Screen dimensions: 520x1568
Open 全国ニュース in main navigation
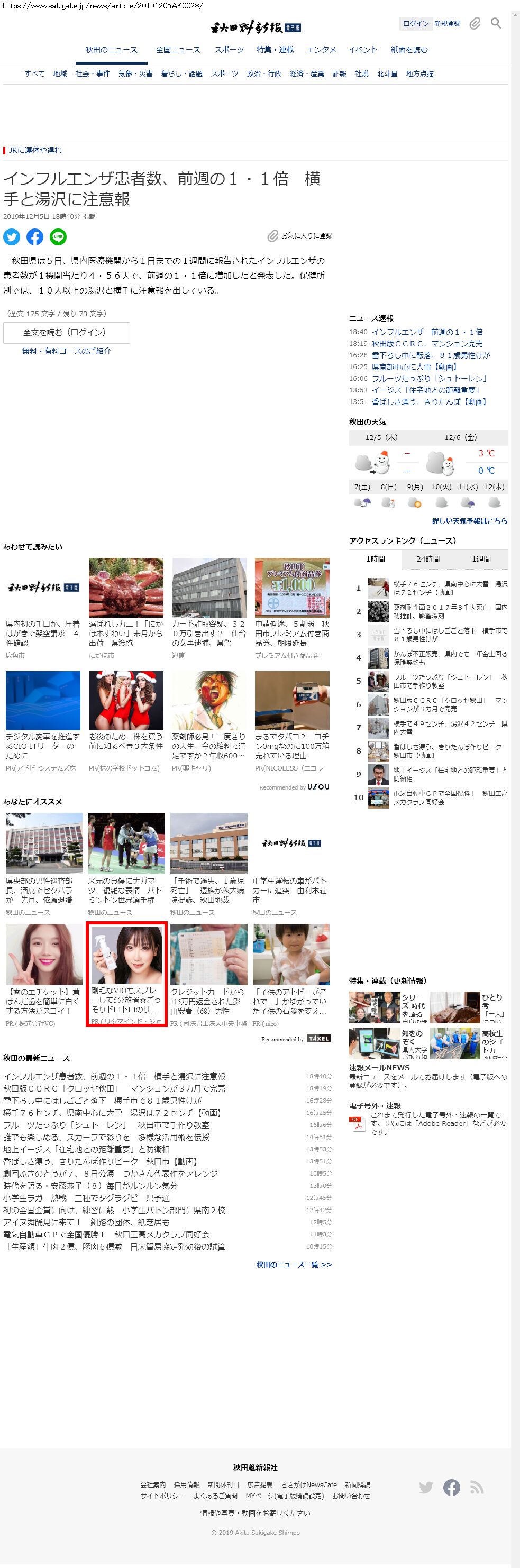(x=178, y=50)
